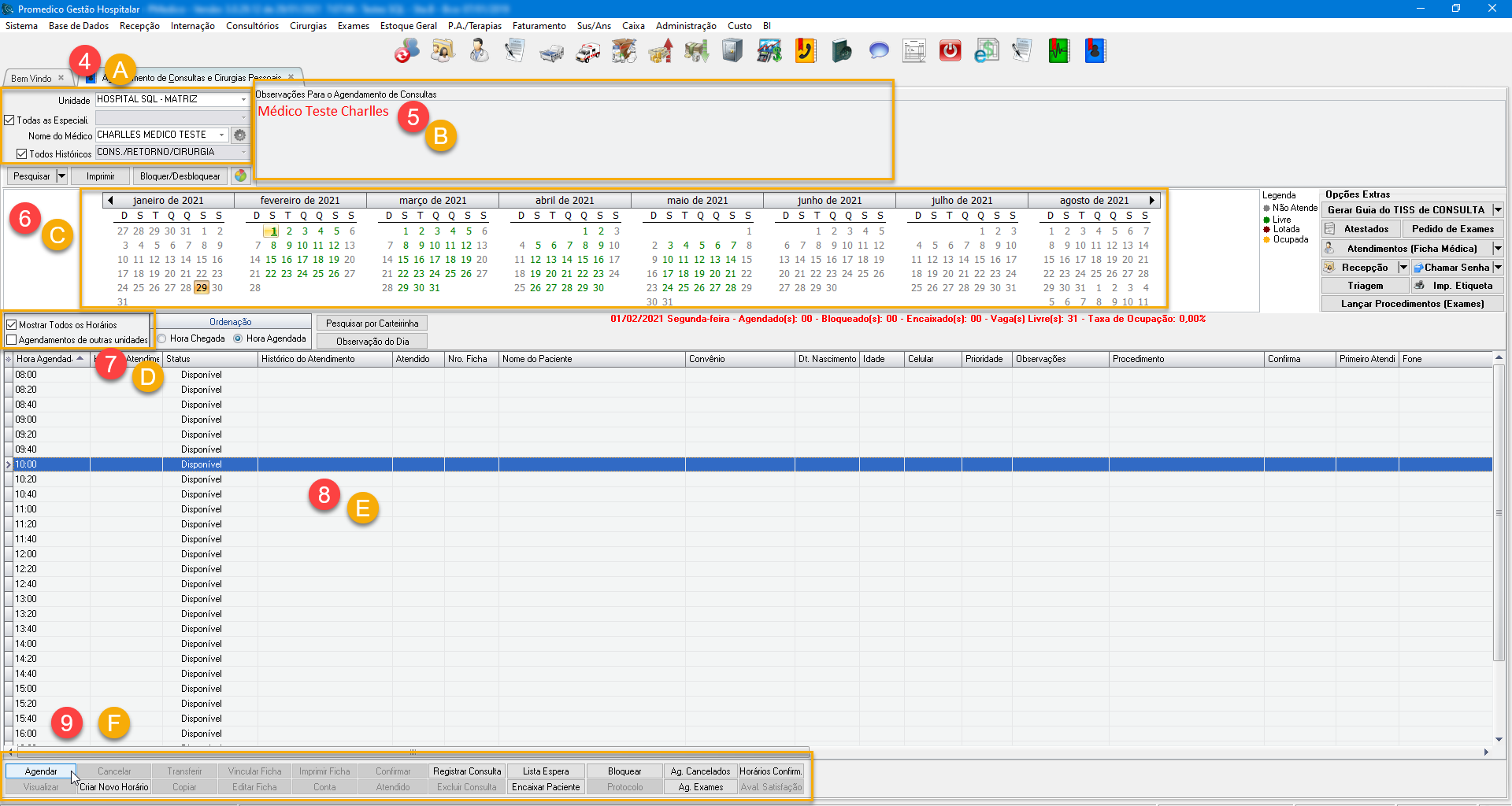Open the Faturamento menu

539,26
